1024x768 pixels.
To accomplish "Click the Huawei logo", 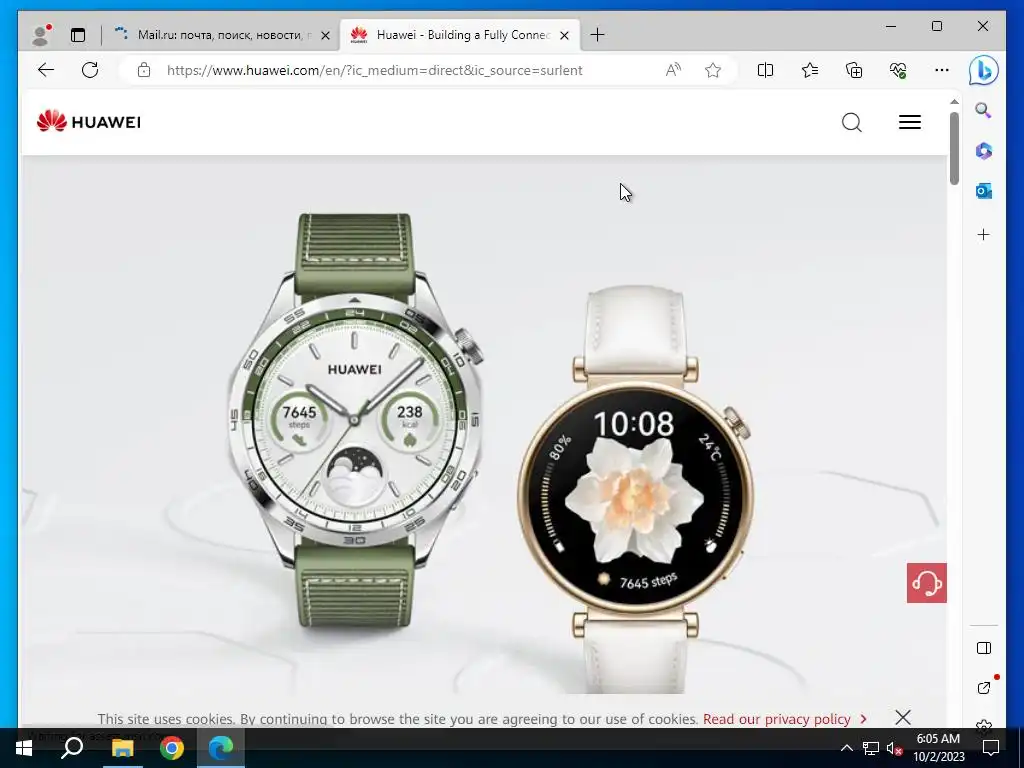I will [89, 121].
